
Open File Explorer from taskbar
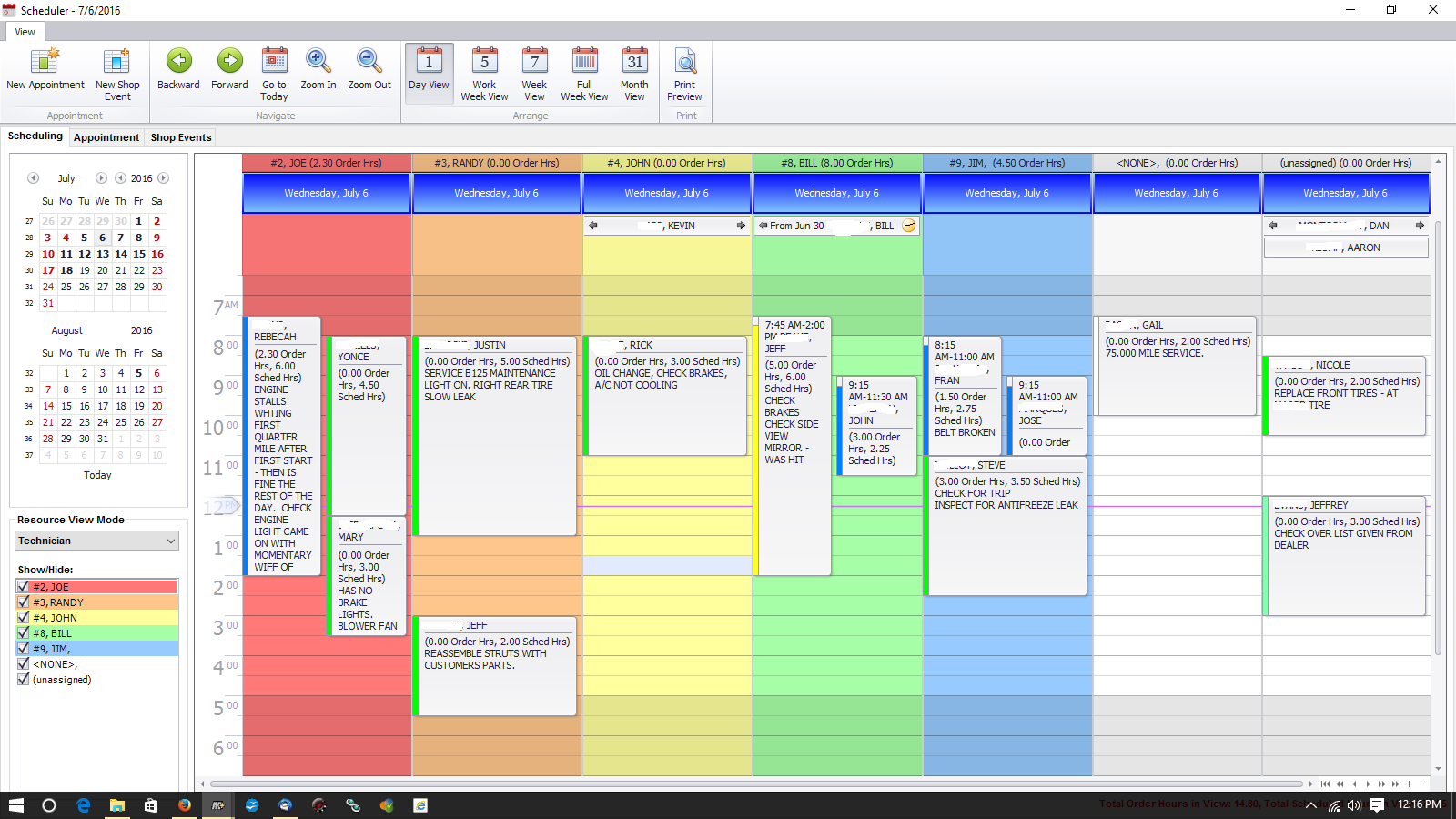[x=116, y=805]
